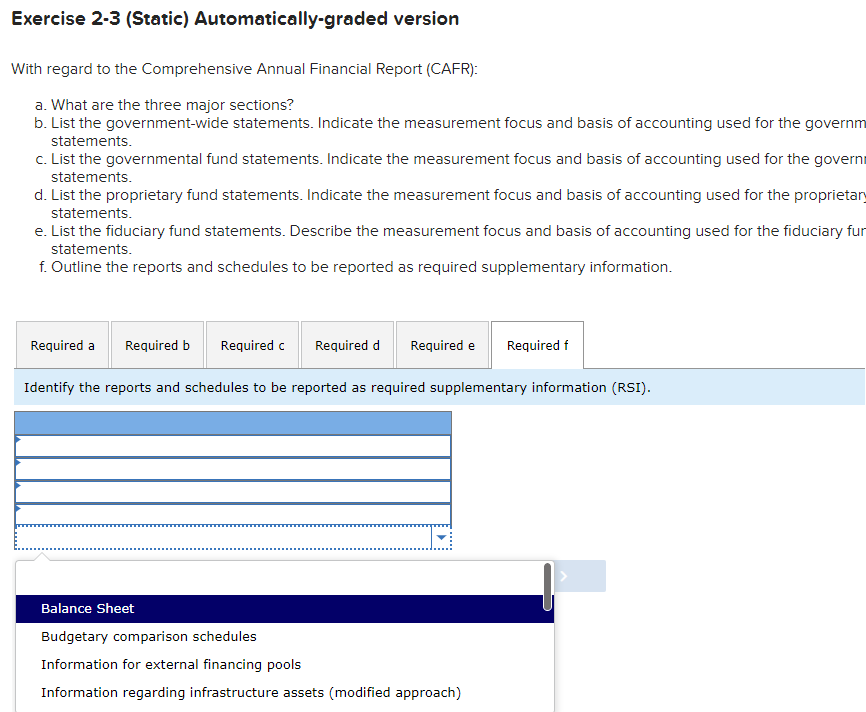This screenshot has height=712, width=866.
Task: Select the Required f tab
Action: 537,345
